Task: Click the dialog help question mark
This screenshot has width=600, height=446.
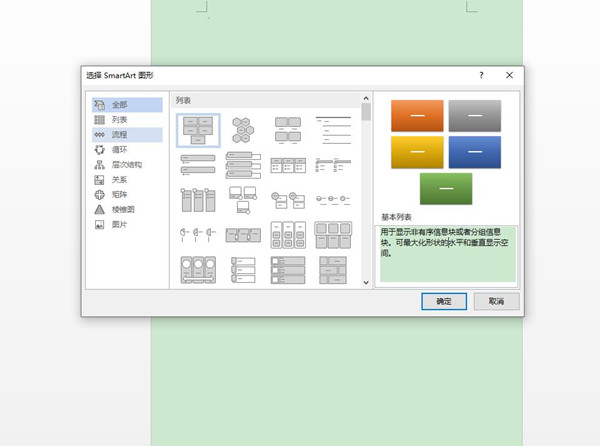Action: pos(481,75)
